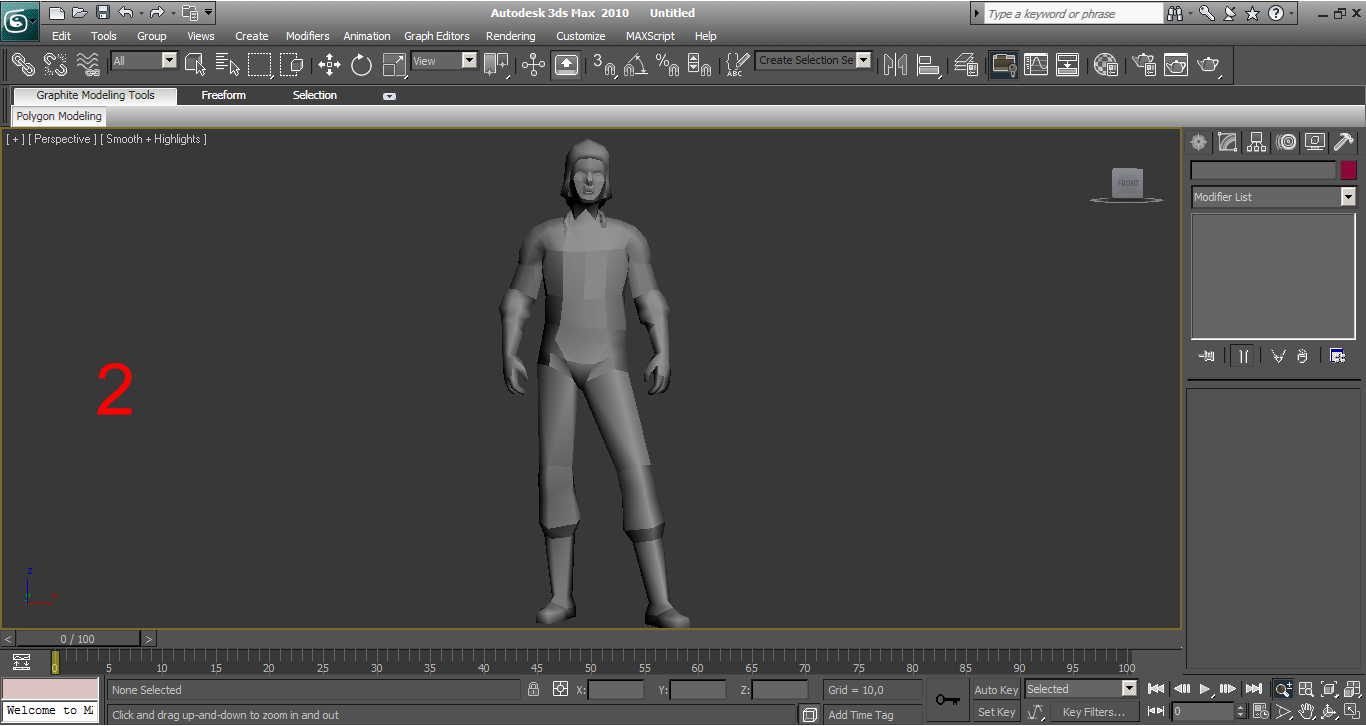This screenshot has width=1366, height=726.
Task: Open the Schematic View
Action: point(1066,64)
